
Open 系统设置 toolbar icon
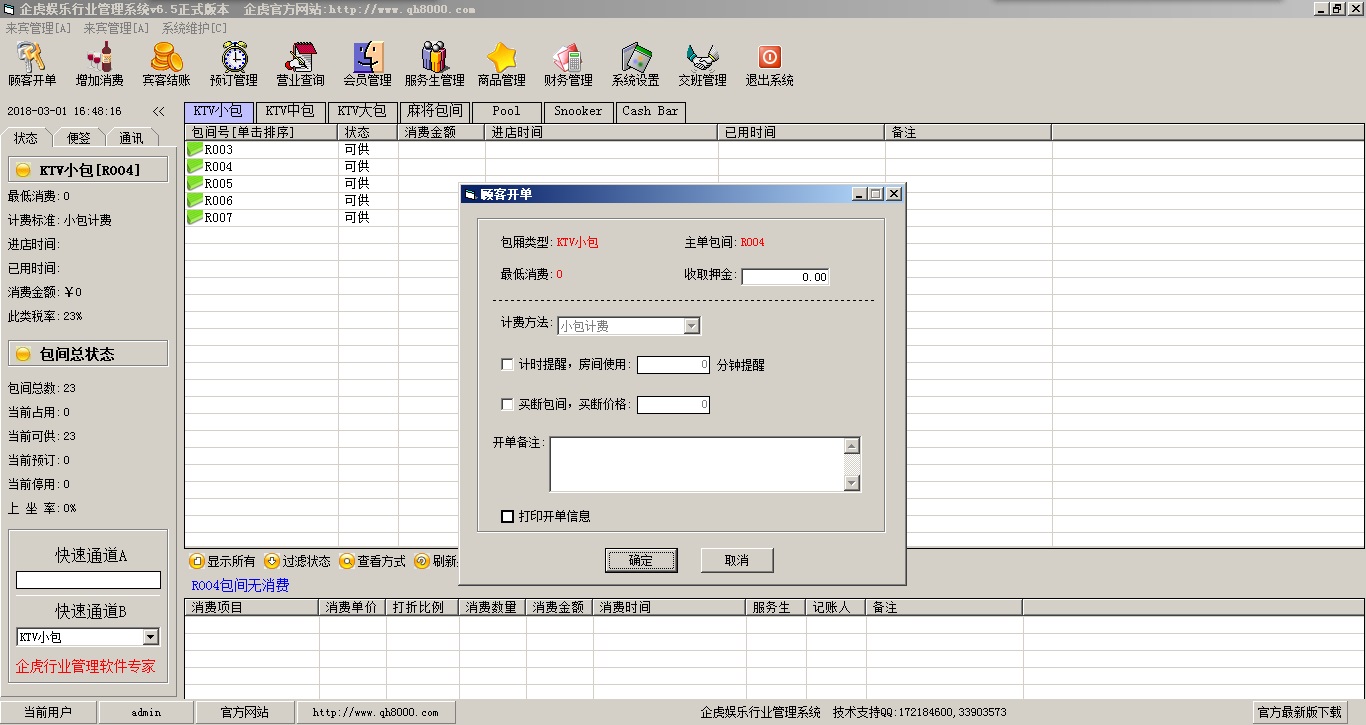point(636,65)
